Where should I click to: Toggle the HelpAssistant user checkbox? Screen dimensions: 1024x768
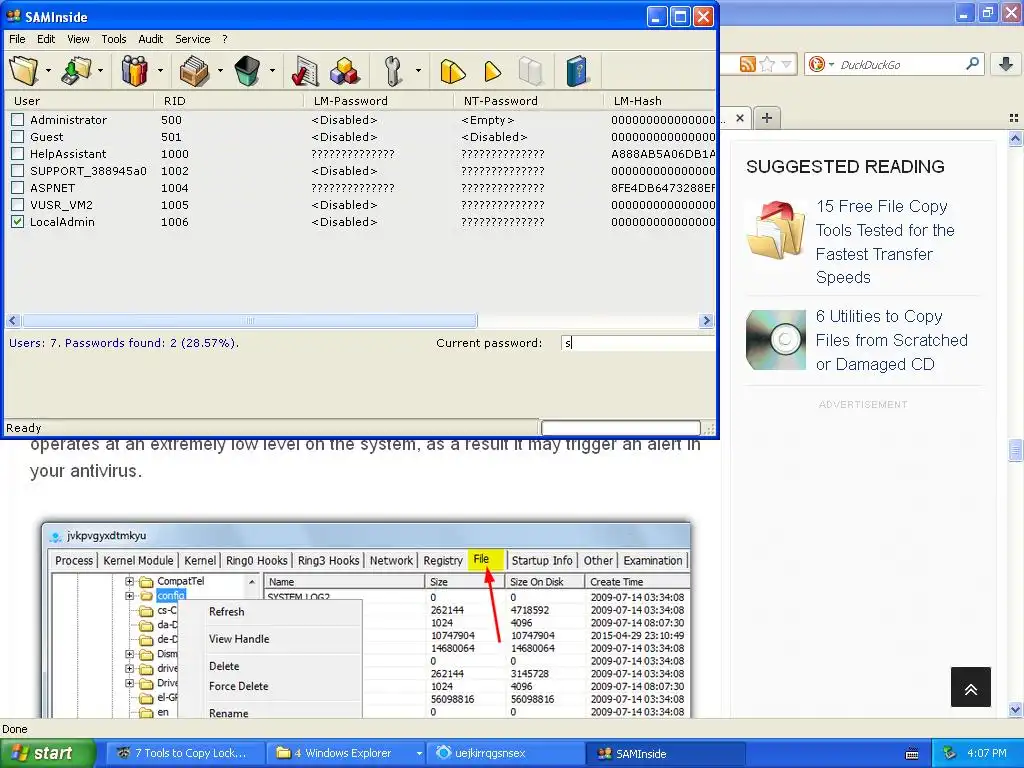(x=18, y=153)
